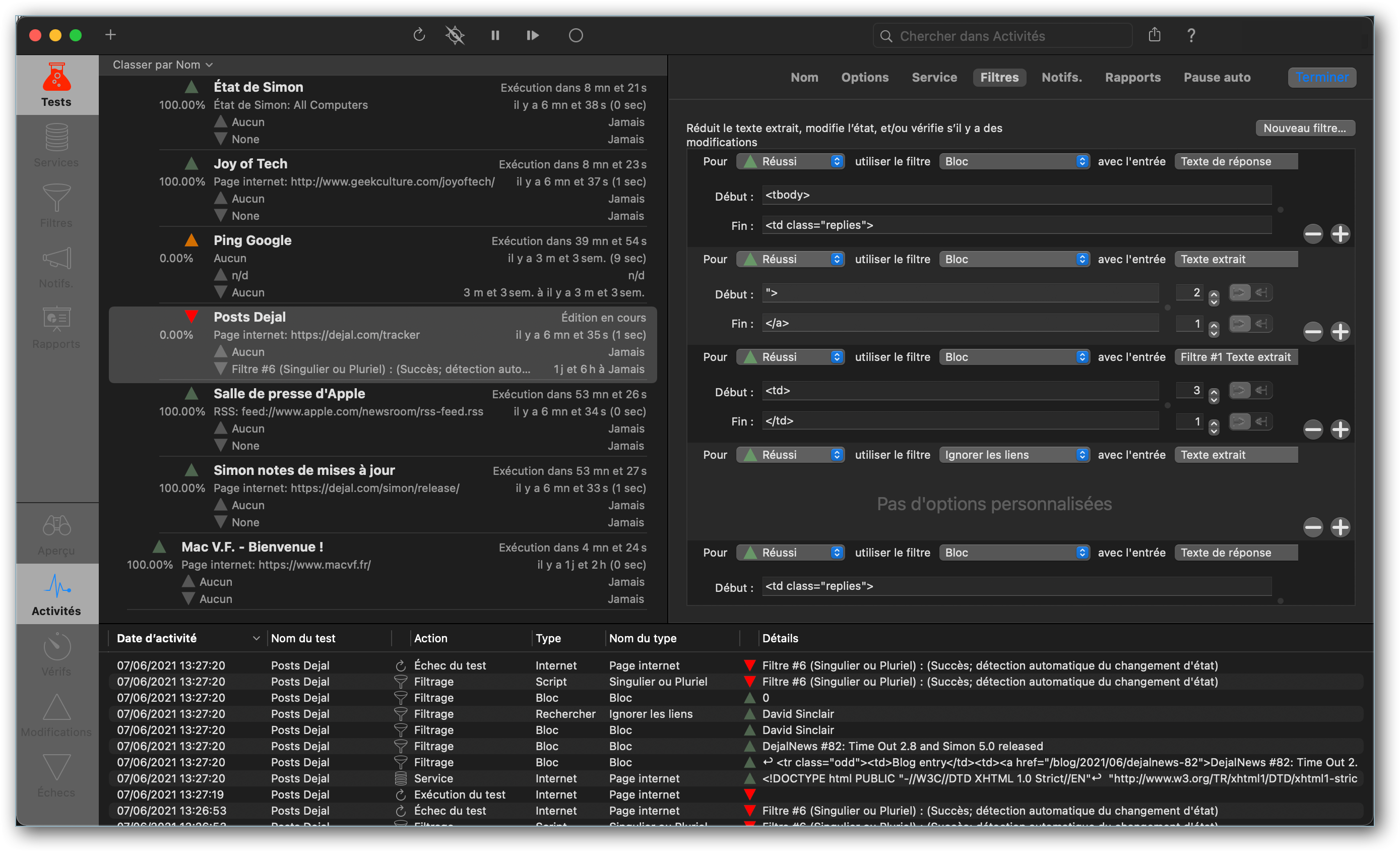Switch to the Pause auto tab

[x=1217, y=77]
